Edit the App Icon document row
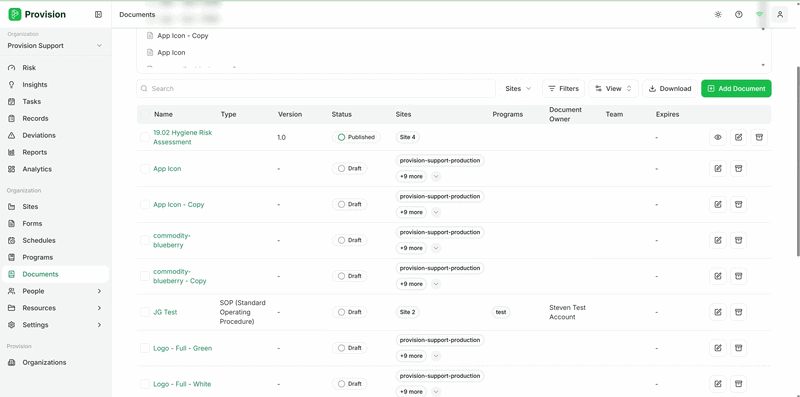 [x=718, y=168]
